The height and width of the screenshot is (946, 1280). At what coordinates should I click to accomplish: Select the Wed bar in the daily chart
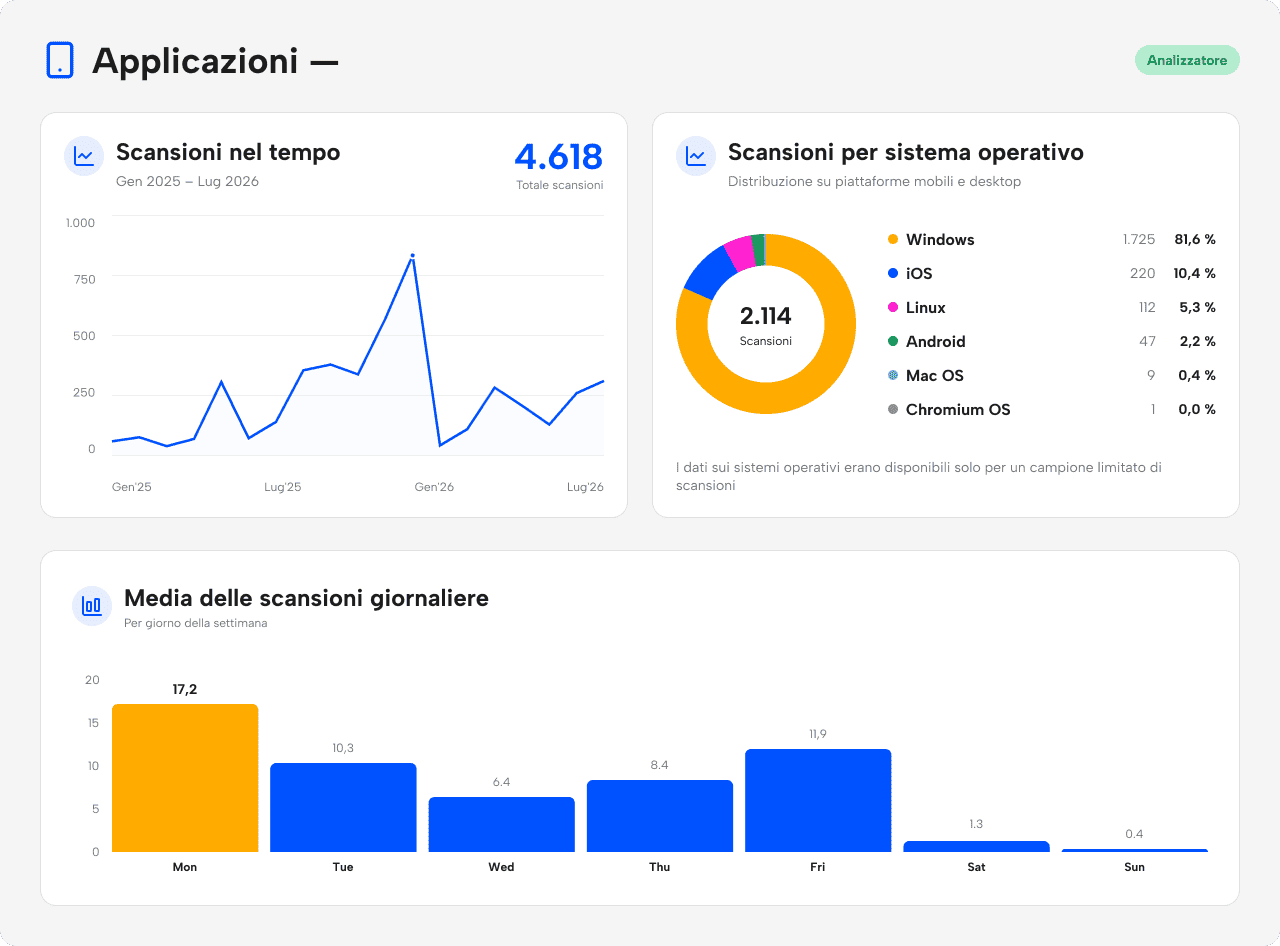pyautogui.click(x=502, y=824)
